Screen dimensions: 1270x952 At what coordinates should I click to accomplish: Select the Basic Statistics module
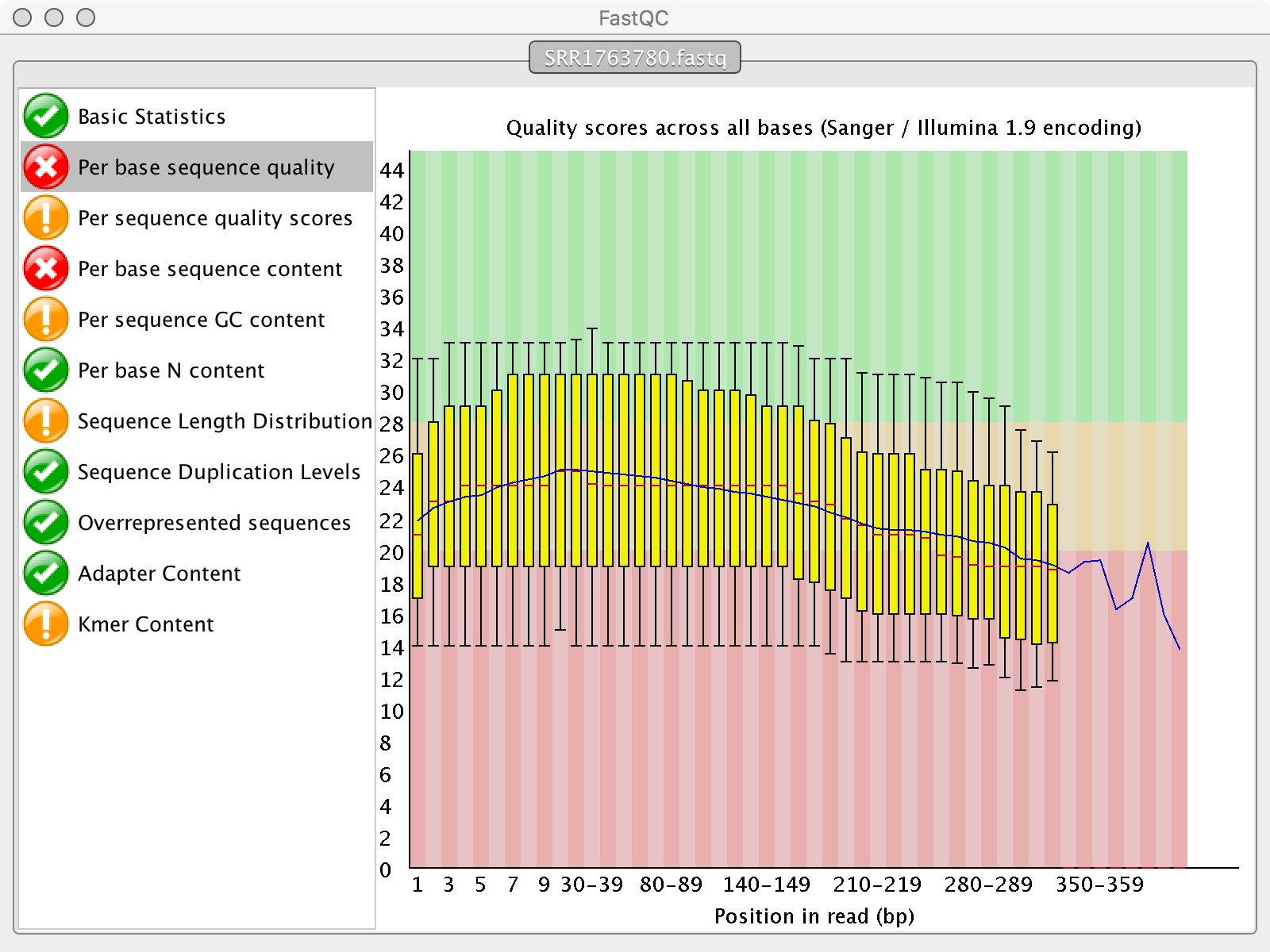point(150,116)
